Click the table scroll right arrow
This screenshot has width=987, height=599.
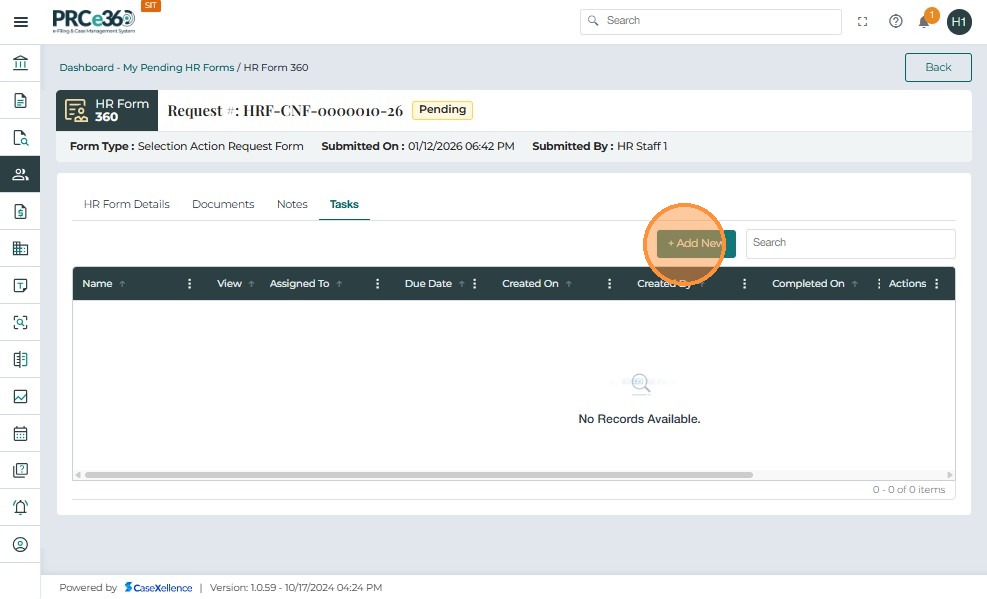[x=950, y=475]
